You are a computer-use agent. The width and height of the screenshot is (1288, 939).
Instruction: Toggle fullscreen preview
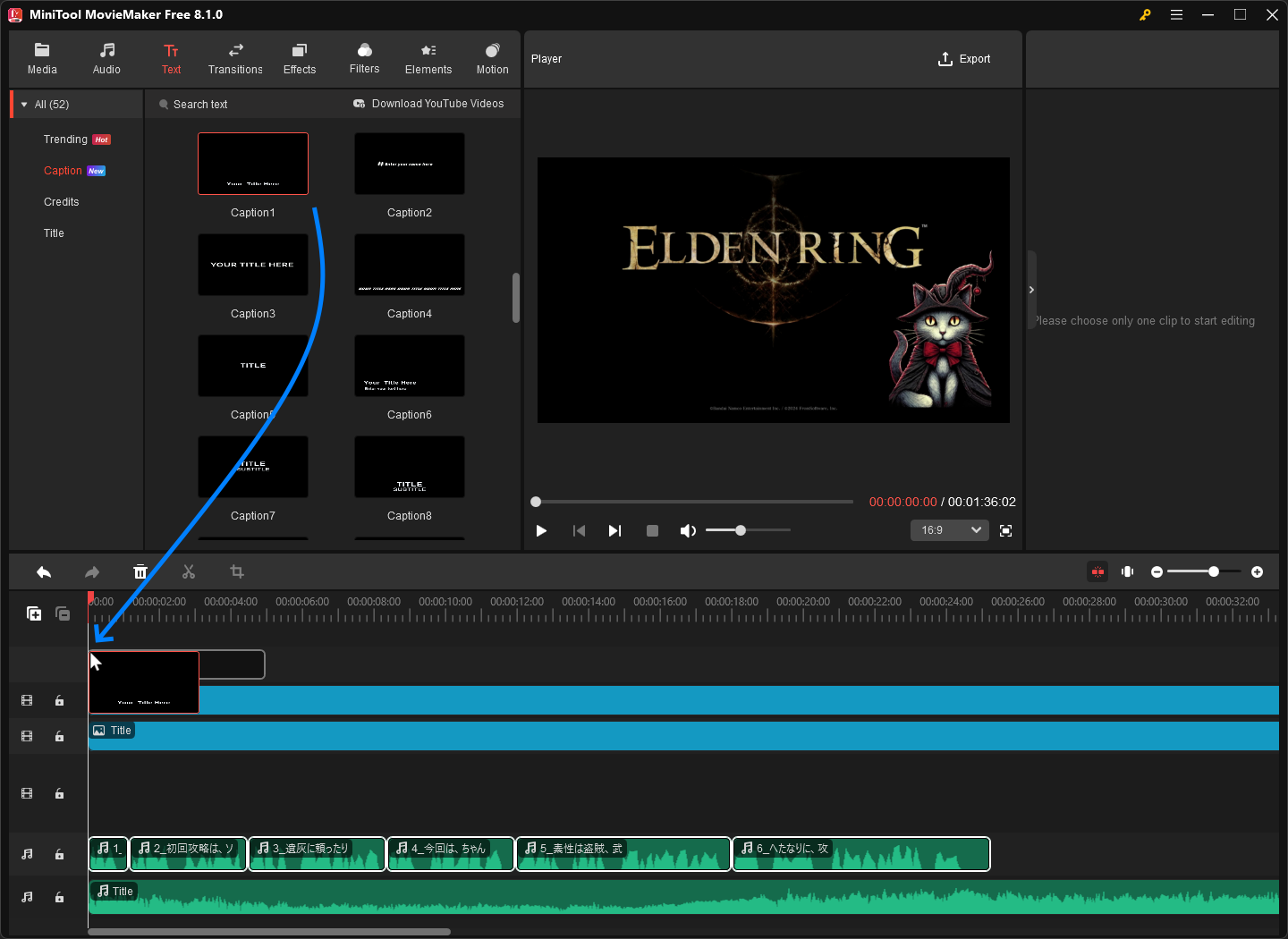click(x=1006, y=531)
